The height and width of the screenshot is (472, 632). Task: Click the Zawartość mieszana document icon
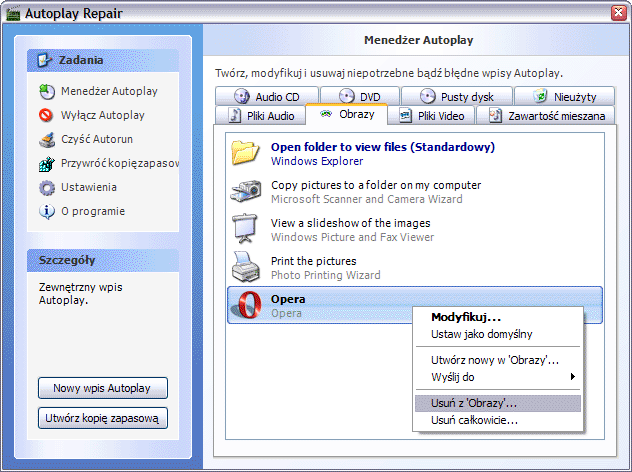[495, 115]
